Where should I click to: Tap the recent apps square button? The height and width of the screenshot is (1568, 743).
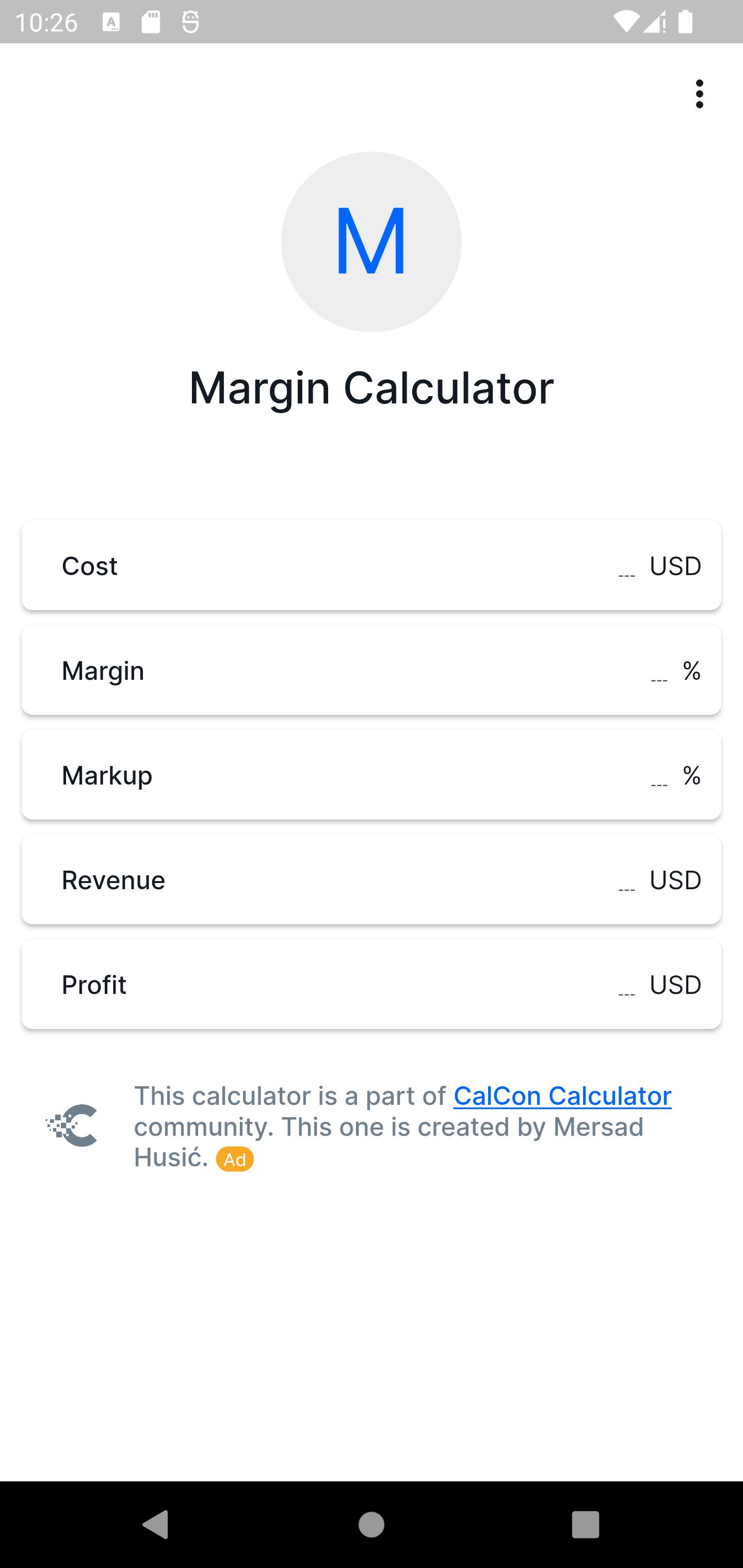pos(585,1524)
